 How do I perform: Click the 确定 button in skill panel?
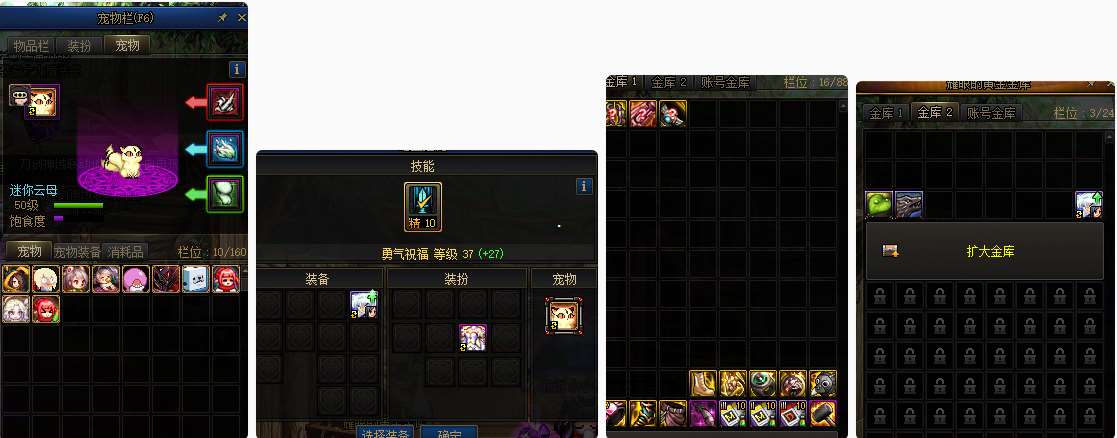pyautogui.click(x=448, y=433)
